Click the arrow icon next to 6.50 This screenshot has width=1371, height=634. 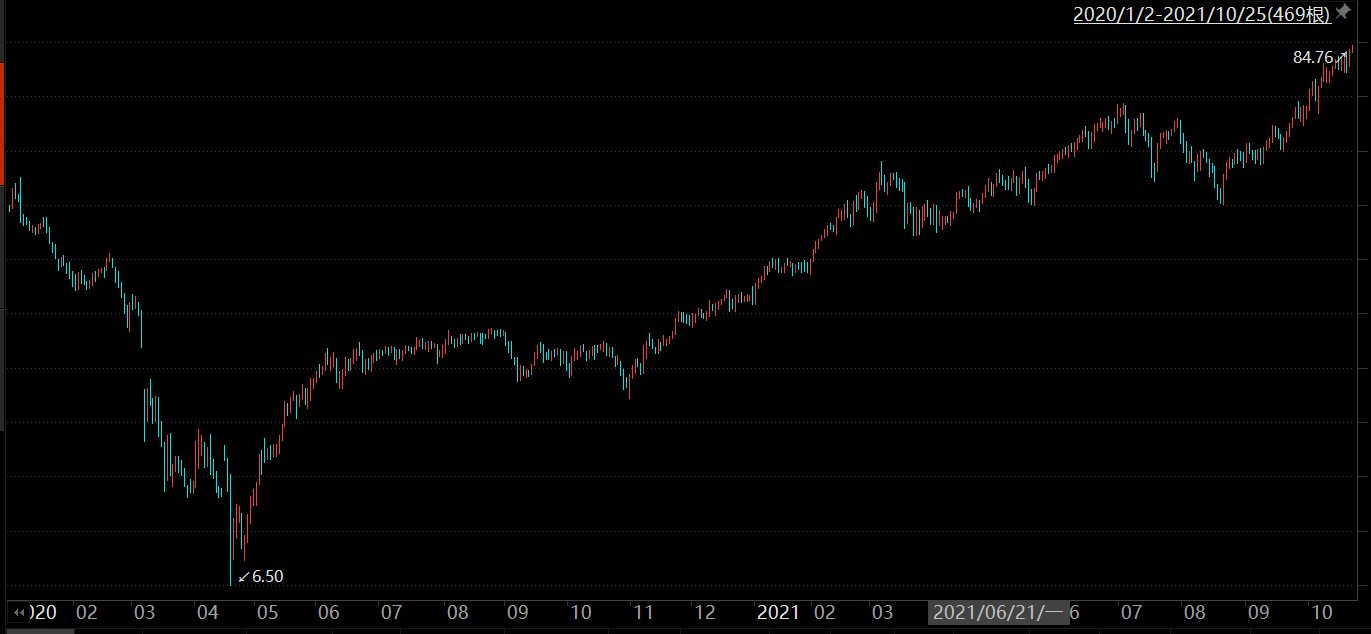point(243,576)
